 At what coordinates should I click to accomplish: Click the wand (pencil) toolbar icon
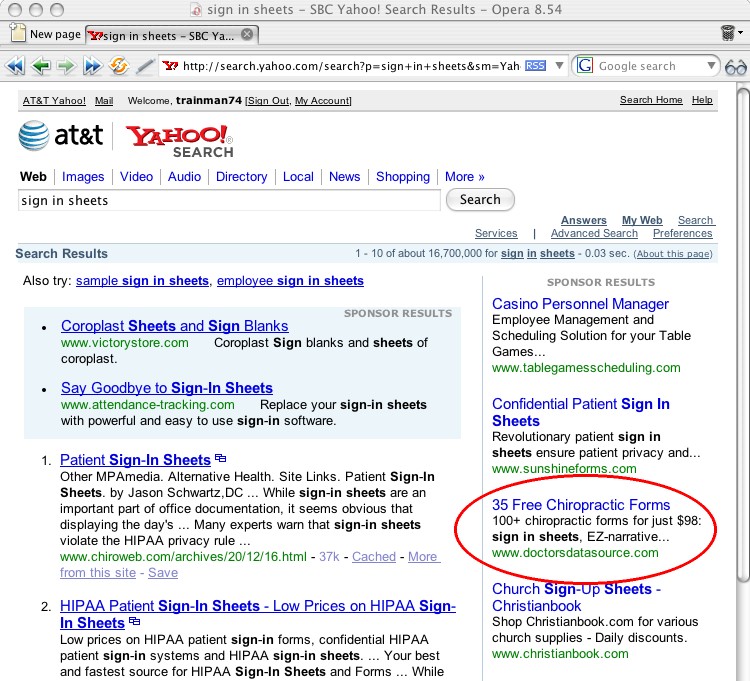[x=144, y=66]
